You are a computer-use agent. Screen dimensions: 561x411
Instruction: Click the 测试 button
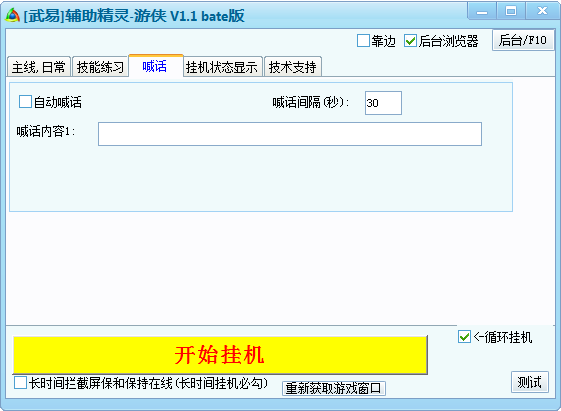point(530,382)
